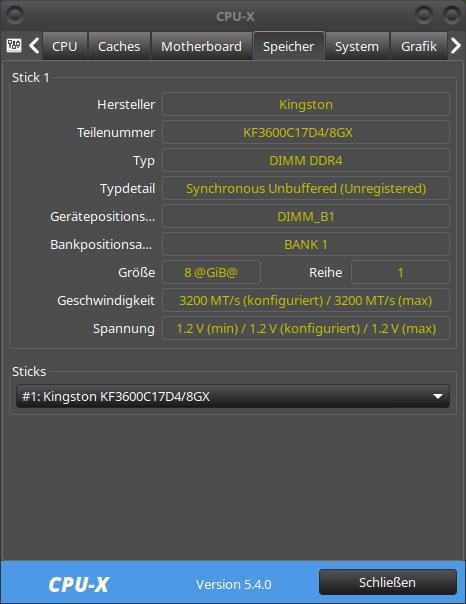466x604 pixels.
Task: Click the DIMM DDR4 type value
Action: 306,160
